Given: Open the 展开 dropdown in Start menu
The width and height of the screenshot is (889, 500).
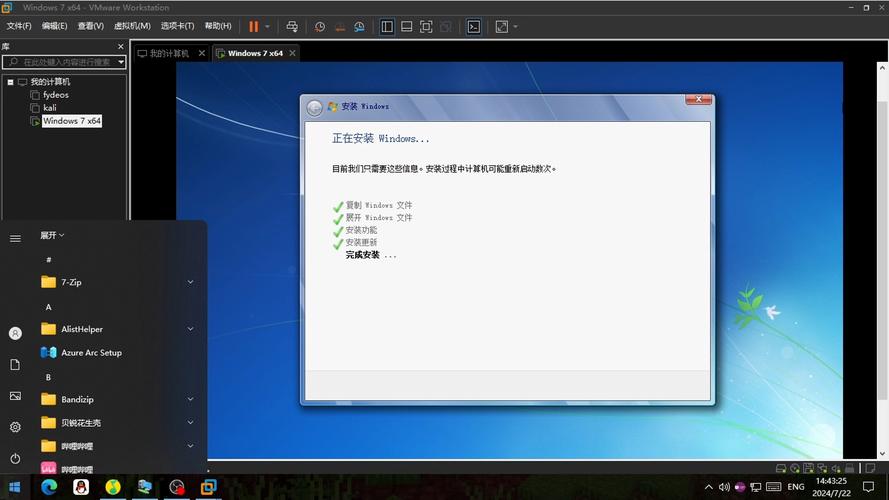Looking at the screenshot, I should tap(52, 235).
